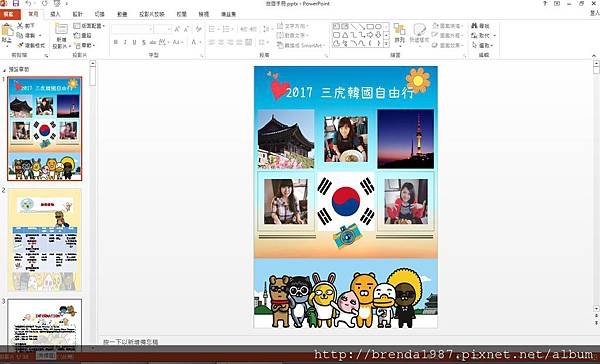
Task: Toggle Strikethrough formatting
Action: pyautogui.click(x=153, y=42)
